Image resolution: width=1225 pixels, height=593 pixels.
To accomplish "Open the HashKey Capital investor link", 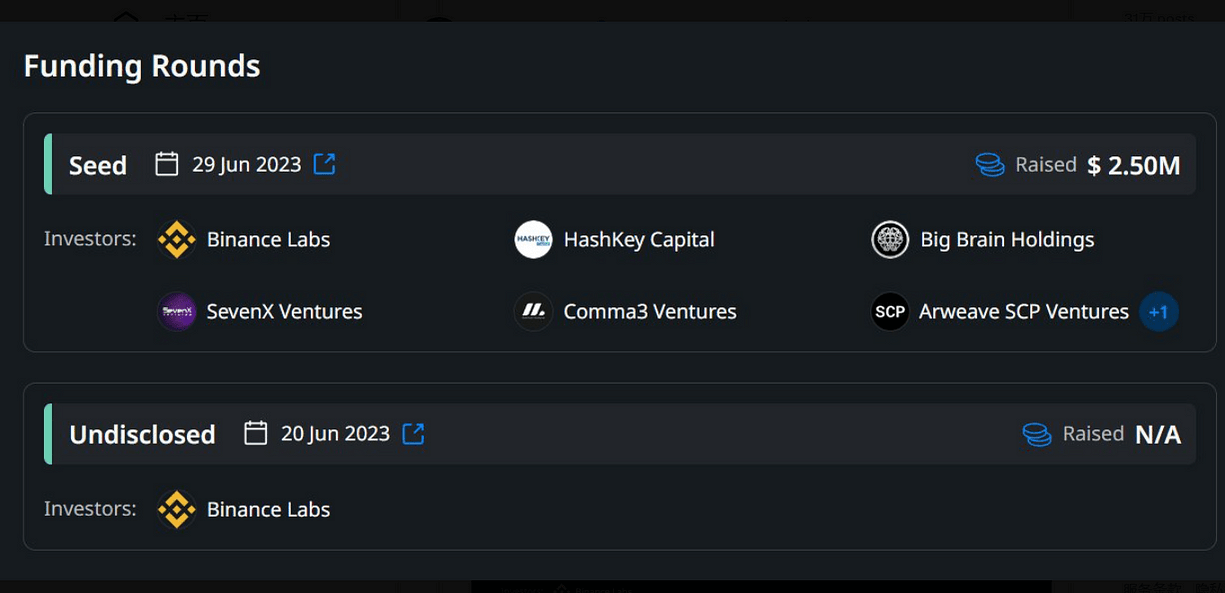I will [639, 240].
